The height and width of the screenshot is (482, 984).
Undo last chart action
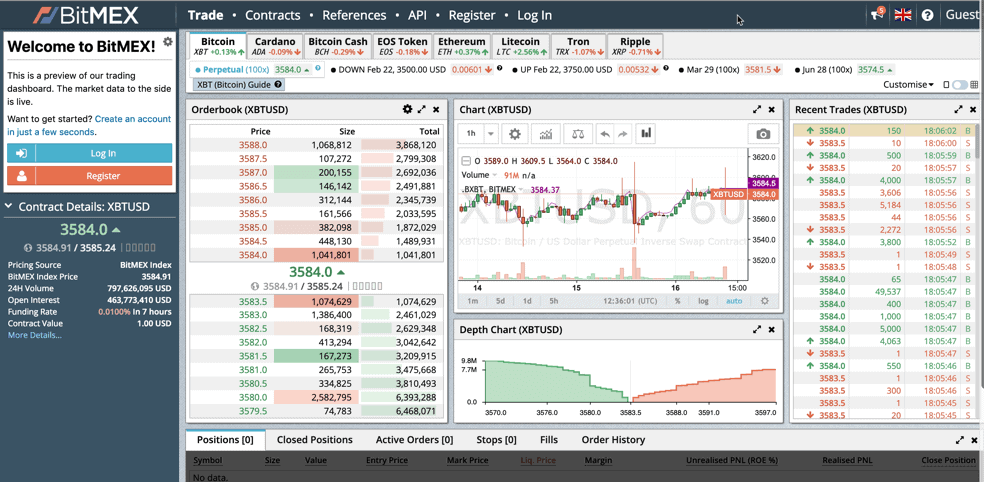(605, 134)
